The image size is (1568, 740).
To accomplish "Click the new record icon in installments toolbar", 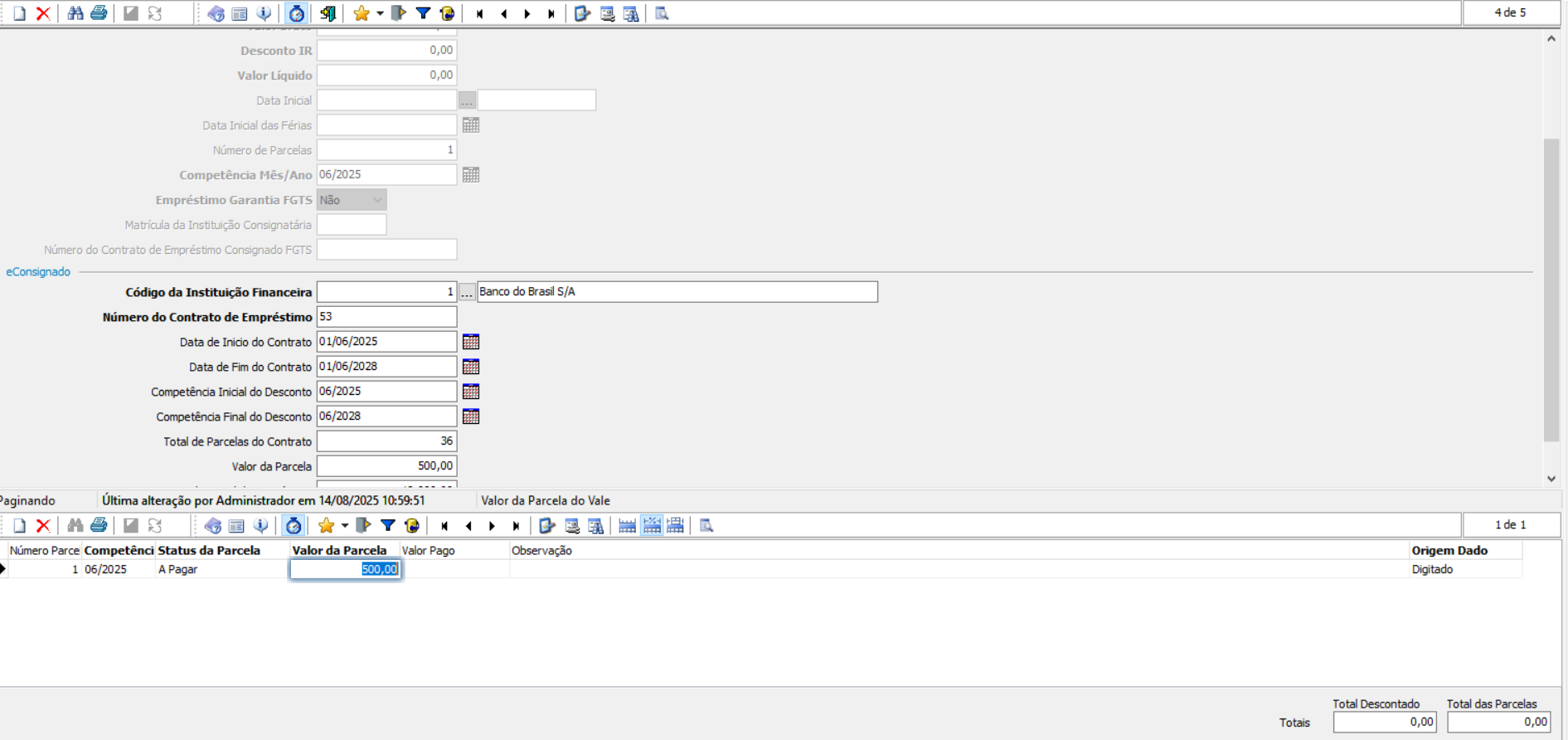I will coord(19,525).
